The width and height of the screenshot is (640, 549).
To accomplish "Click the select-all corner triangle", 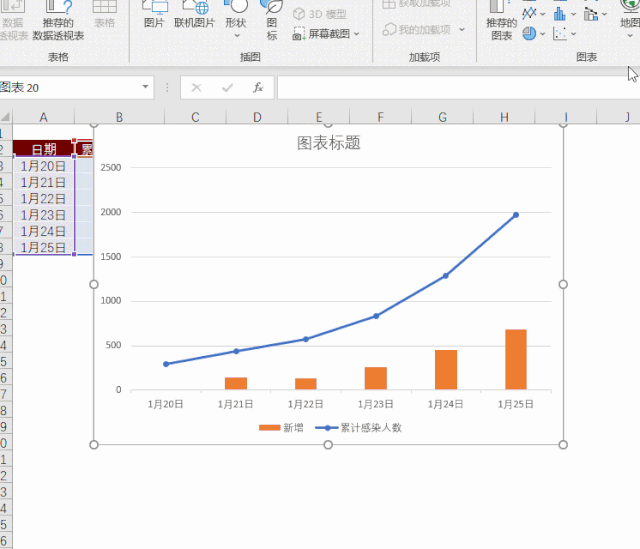I will [6, 117].
